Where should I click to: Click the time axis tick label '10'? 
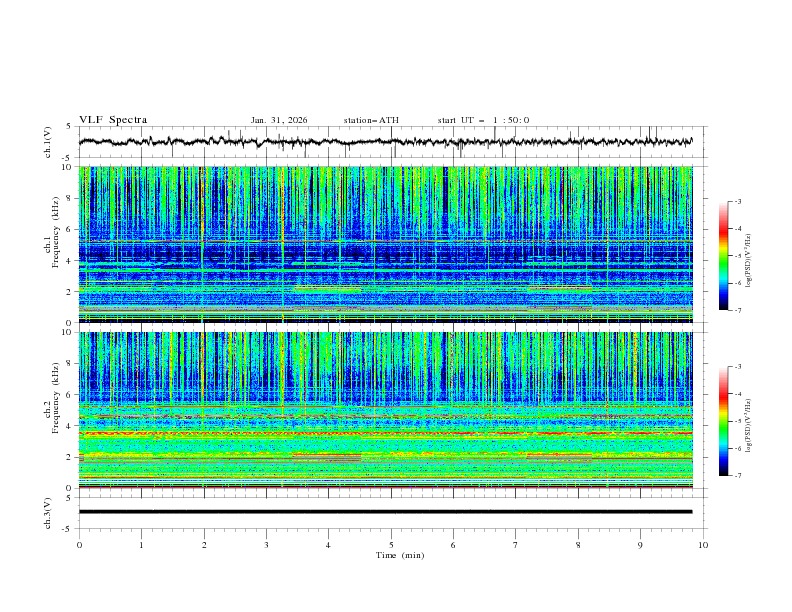pos(703,545)
